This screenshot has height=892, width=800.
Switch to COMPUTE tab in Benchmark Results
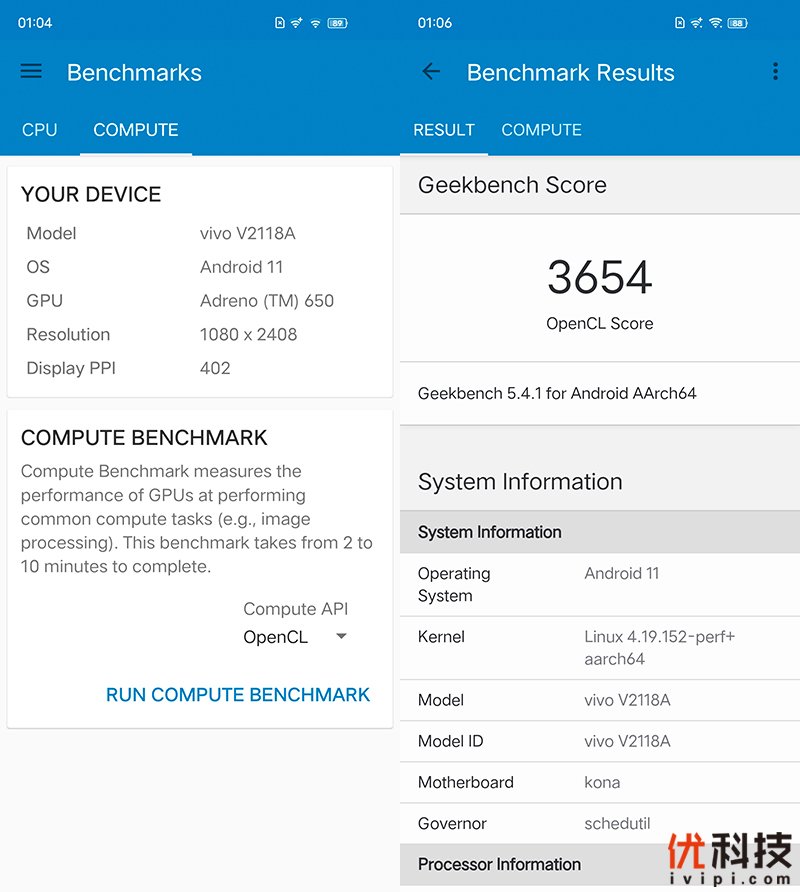click(x=541, y=130)
